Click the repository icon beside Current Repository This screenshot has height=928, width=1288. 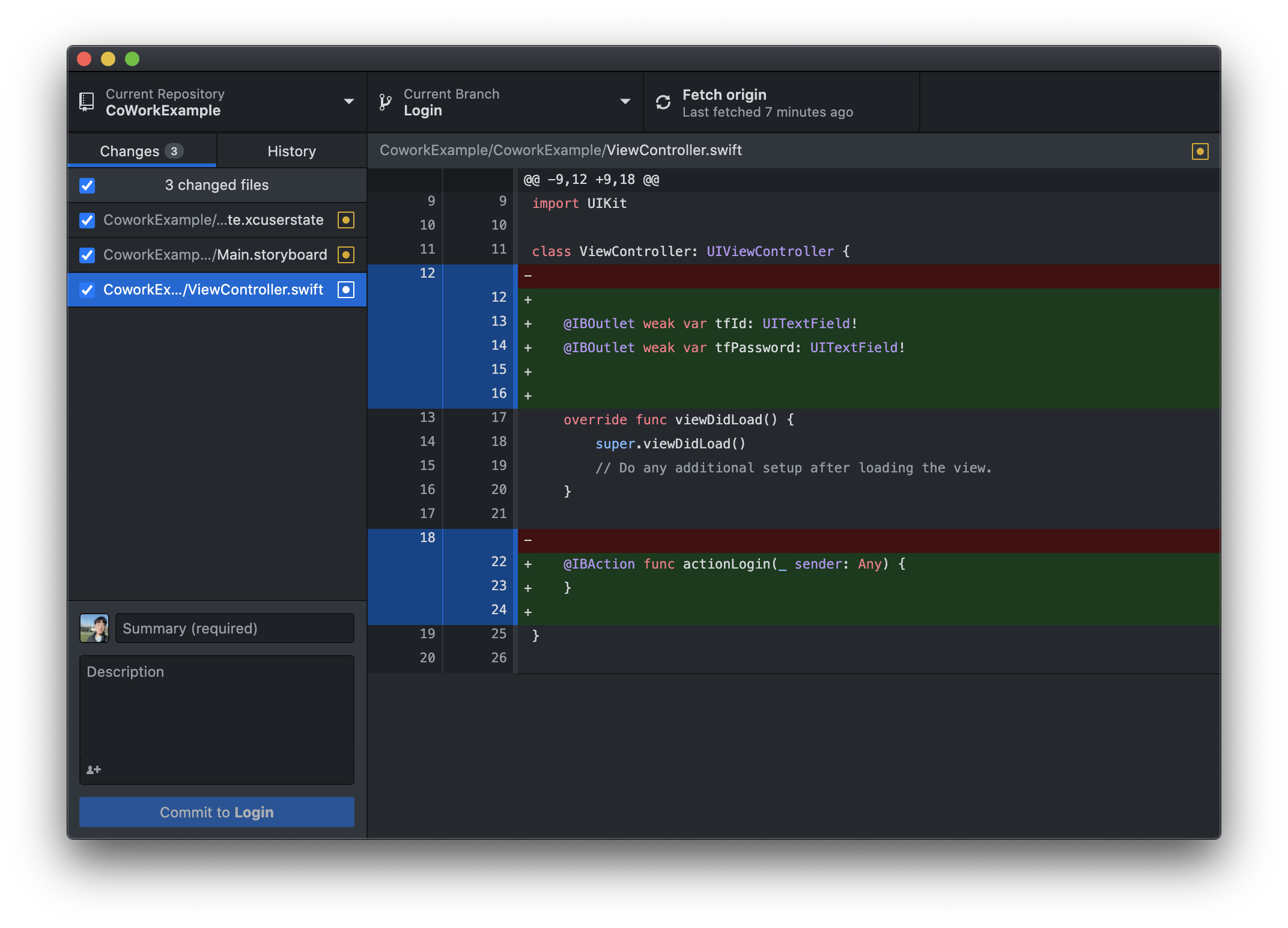[x=87, y=102]
